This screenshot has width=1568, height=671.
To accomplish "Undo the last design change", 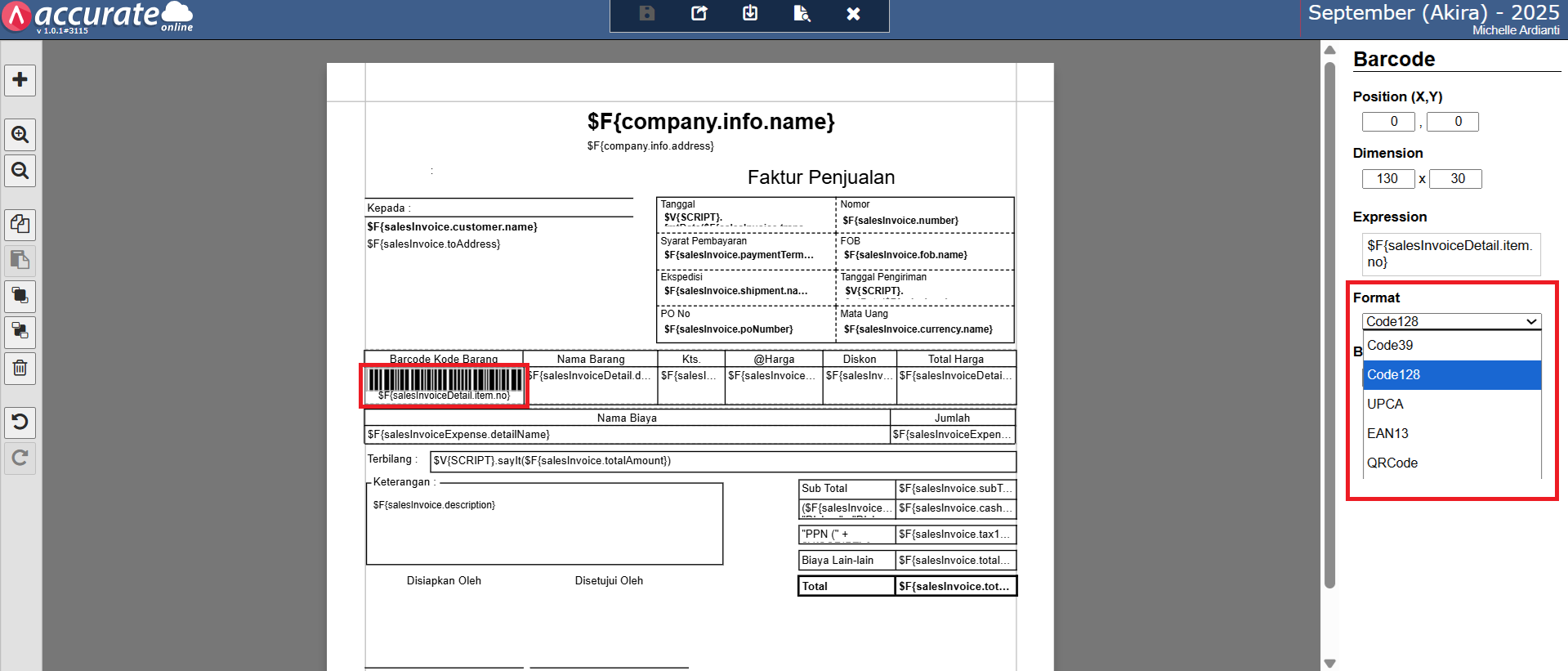I will point(20,422).
